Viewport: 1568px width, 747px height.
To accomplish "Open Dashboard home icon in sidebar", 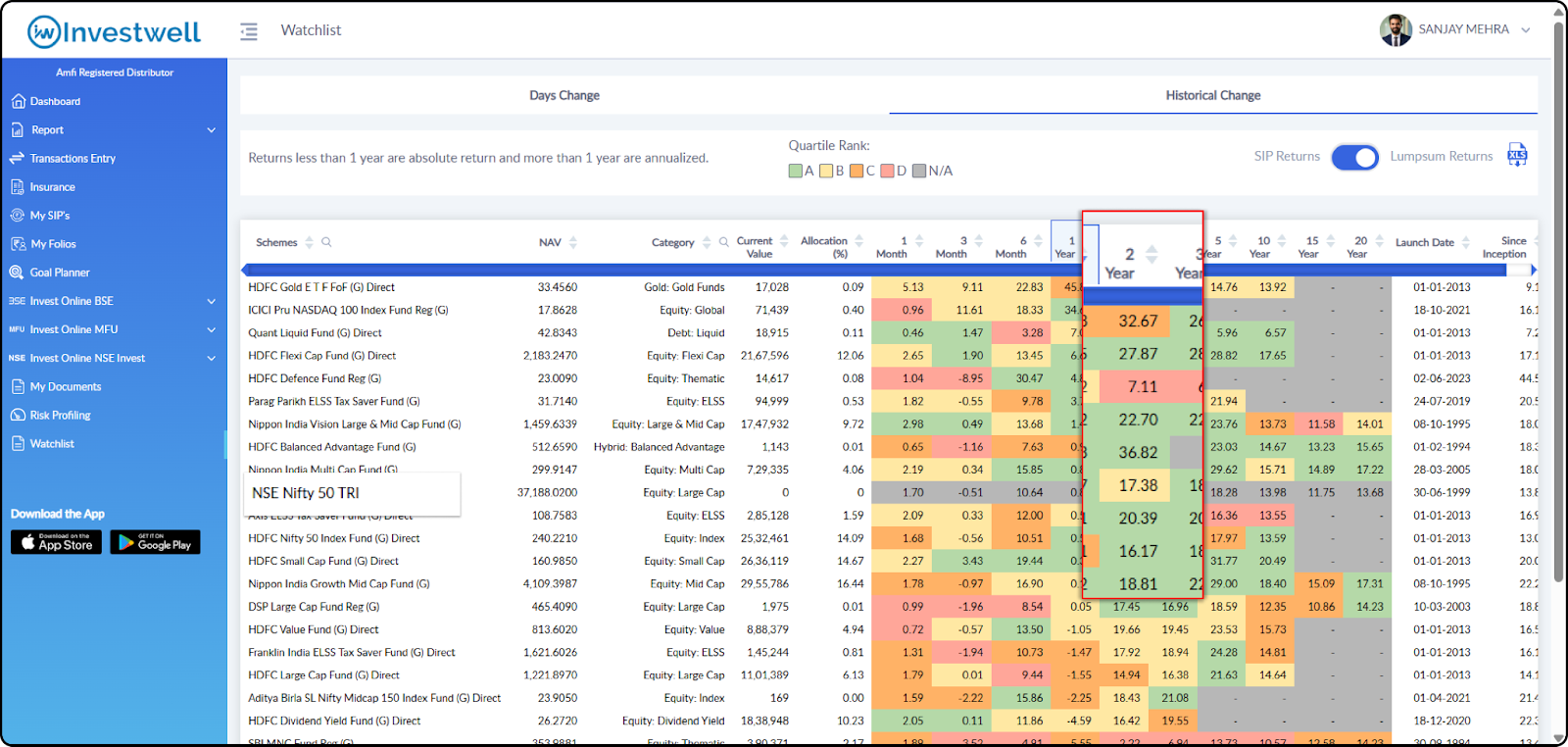I will (18, 101).
